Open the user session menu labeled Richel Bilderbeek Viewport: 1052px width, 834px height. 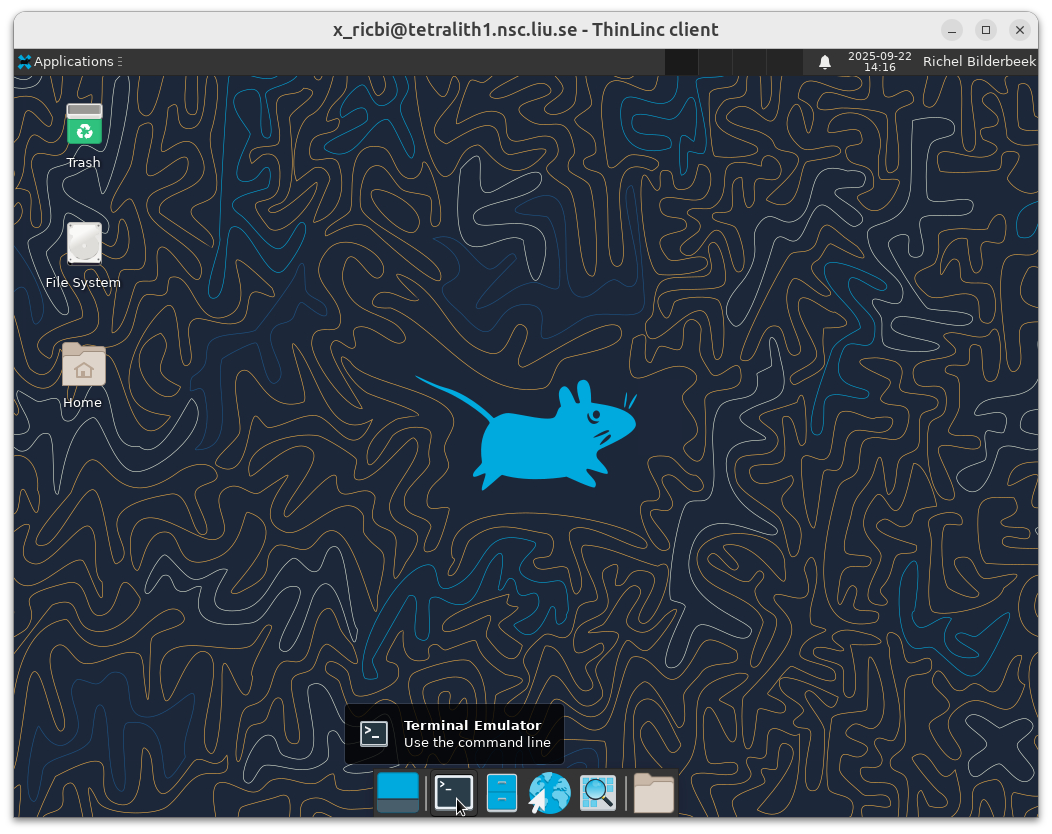pyautogui.click(x=979, y=61)
